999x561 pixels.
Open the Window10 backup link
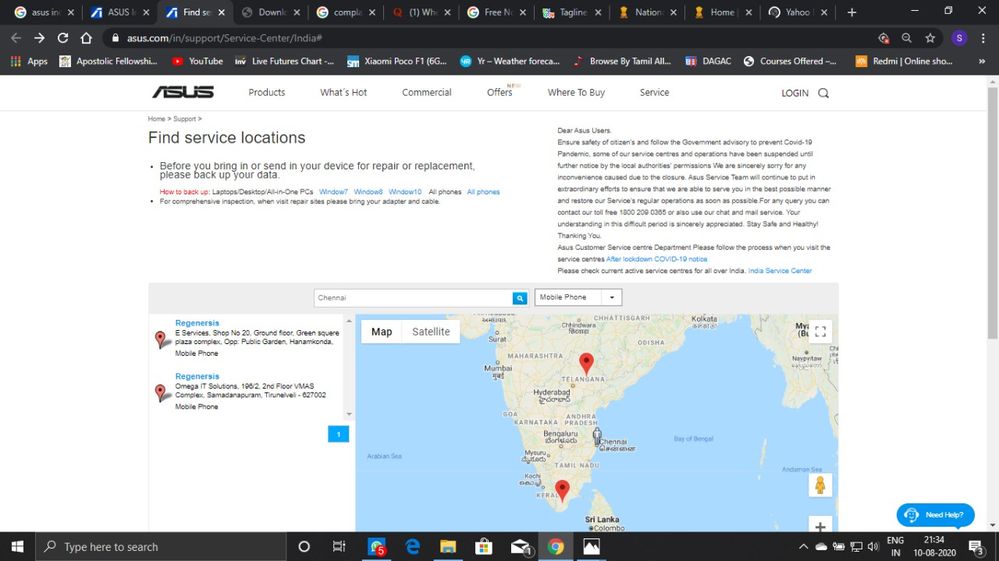click(x=405, y=192)
